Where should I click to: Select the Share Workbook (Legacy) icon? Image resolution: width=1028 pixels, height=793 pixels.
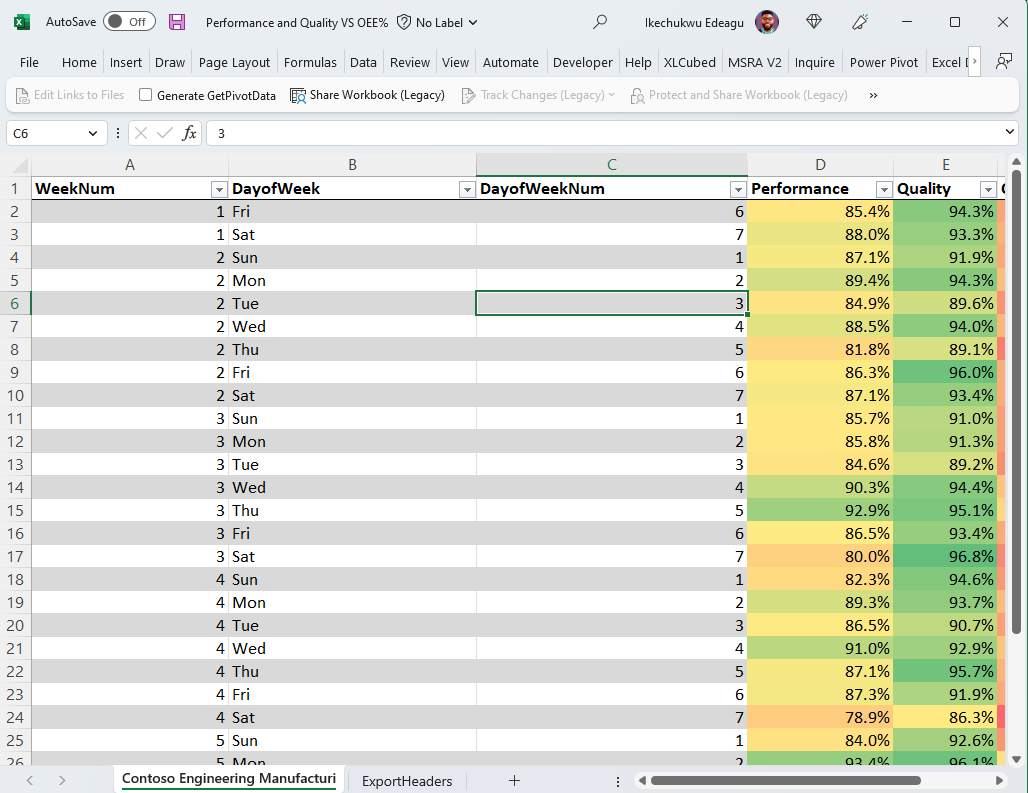[x=297, y=95]
